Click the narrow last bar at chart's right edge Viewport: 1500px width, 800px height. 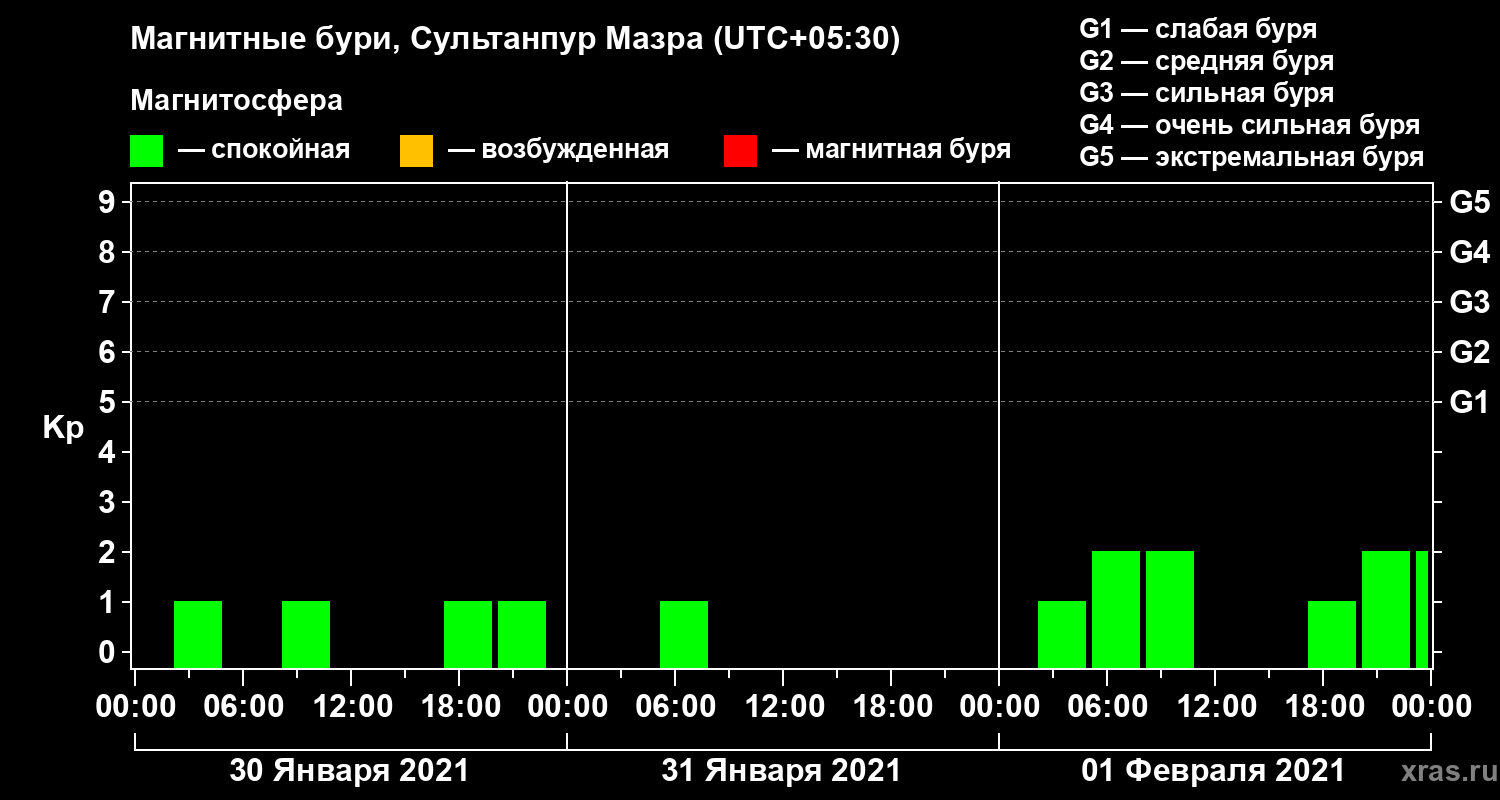[1422, 609]
